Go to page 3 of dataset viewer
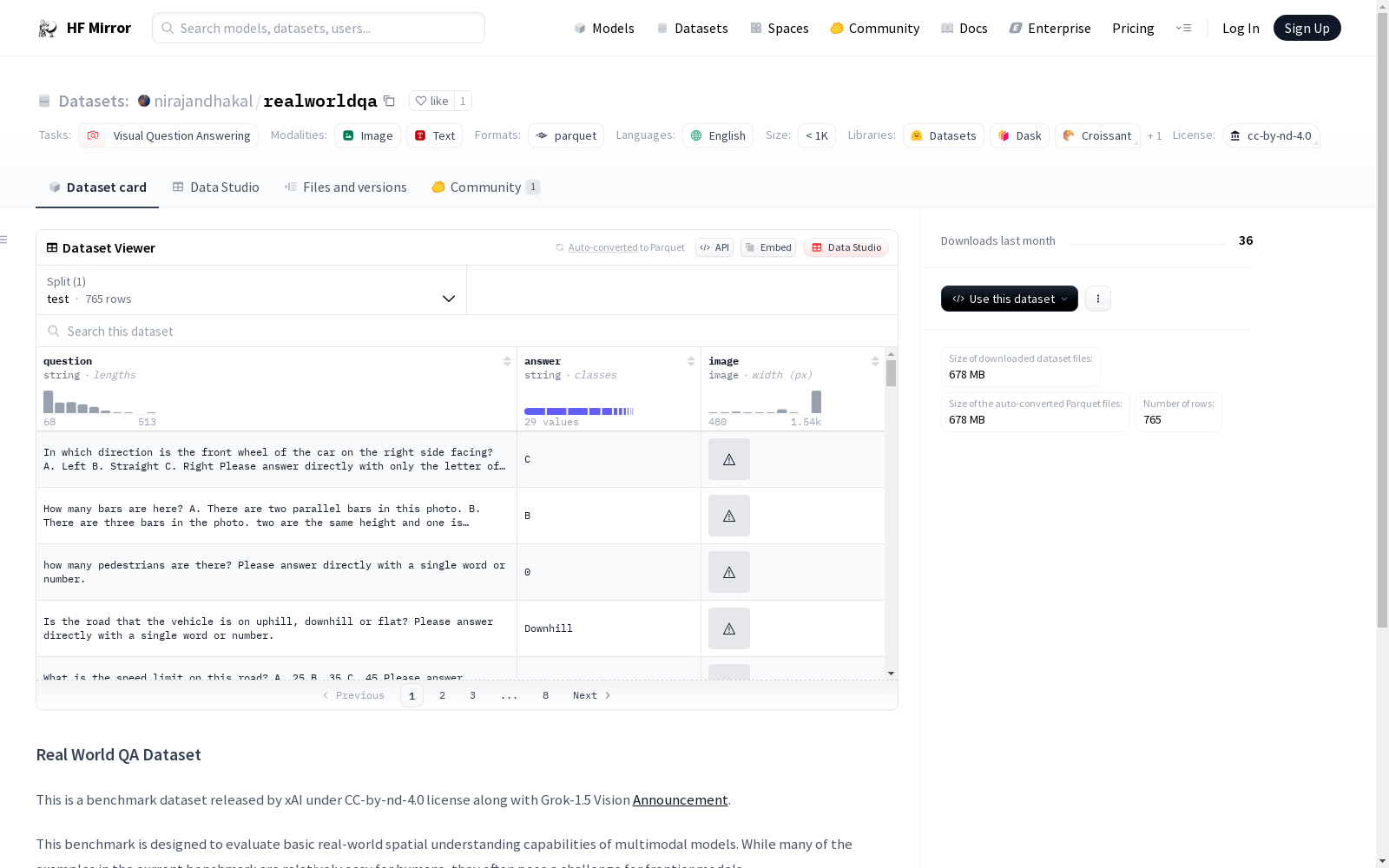Viewport: 1389px width, 868px height. tap(472, 695)
